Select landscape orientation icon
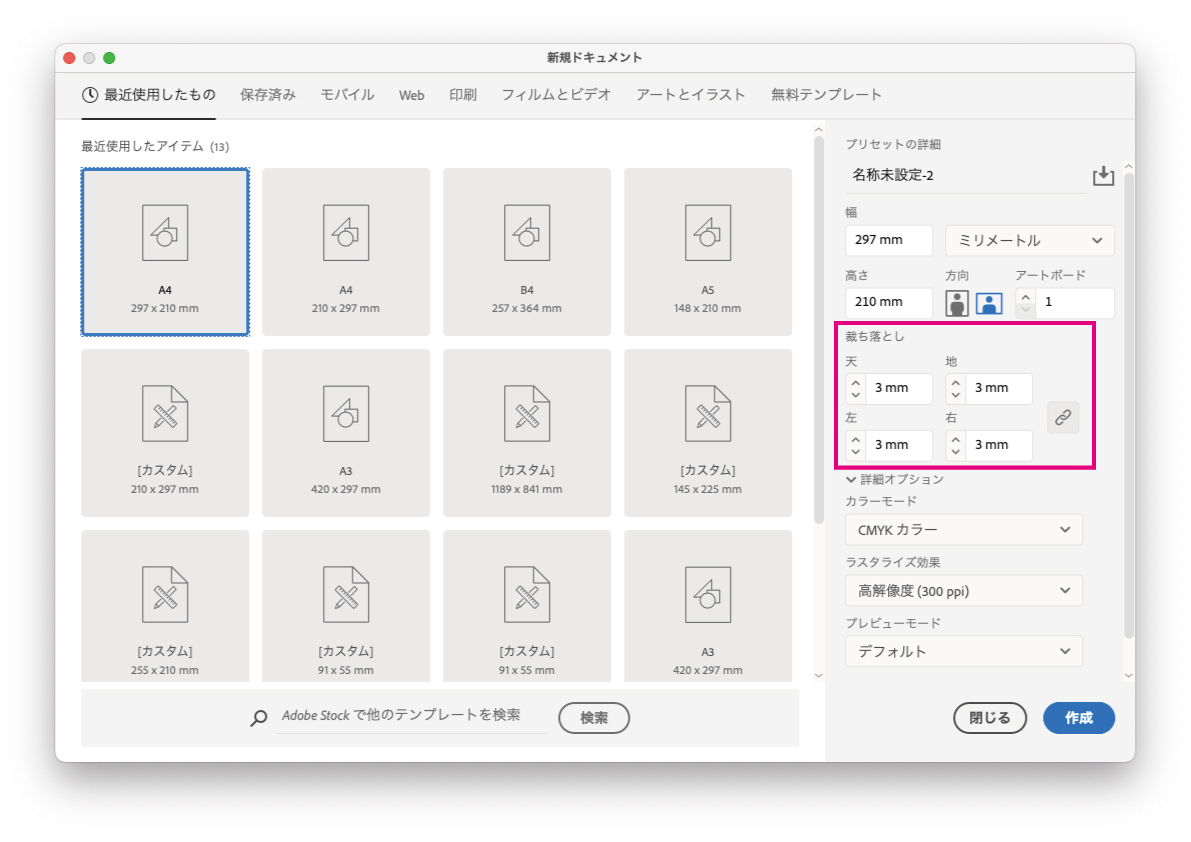This screenshot has width=1191, height=842. tap(989, 303)
